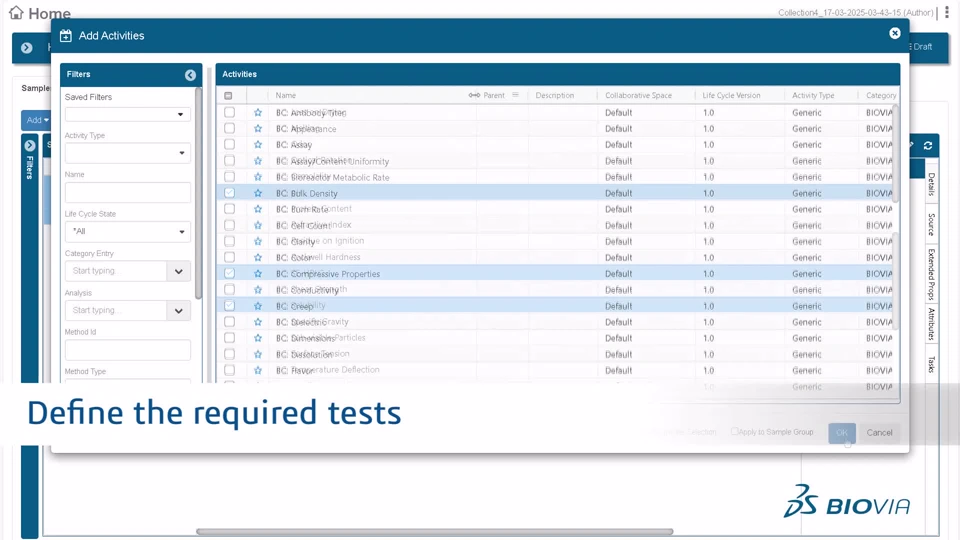The width and height of the screenshot is (960, 540).
Task: Open the Attributes side tab
Action: click(931, 324)
